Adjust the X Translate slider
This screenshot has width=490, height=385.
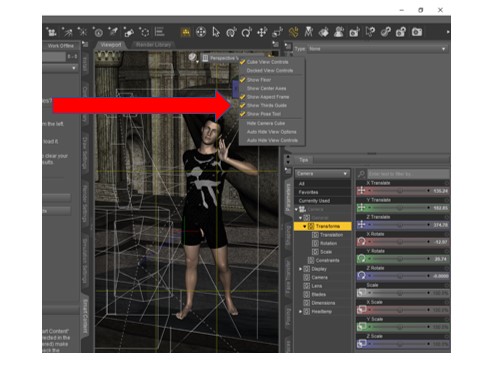[399, 191]
